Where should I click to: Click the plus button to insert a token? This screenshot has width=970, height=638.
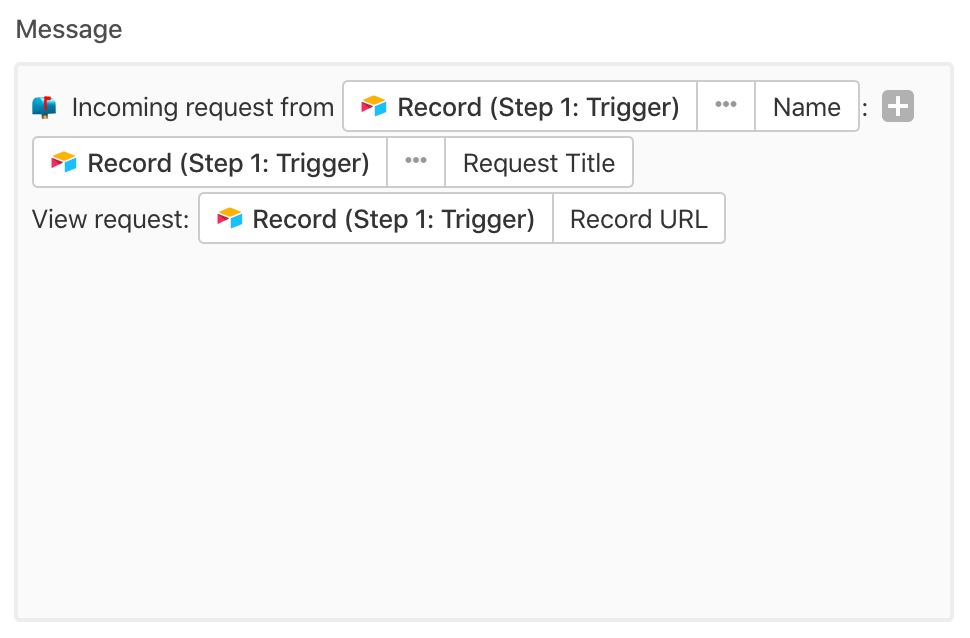click(x=898, y=106)
